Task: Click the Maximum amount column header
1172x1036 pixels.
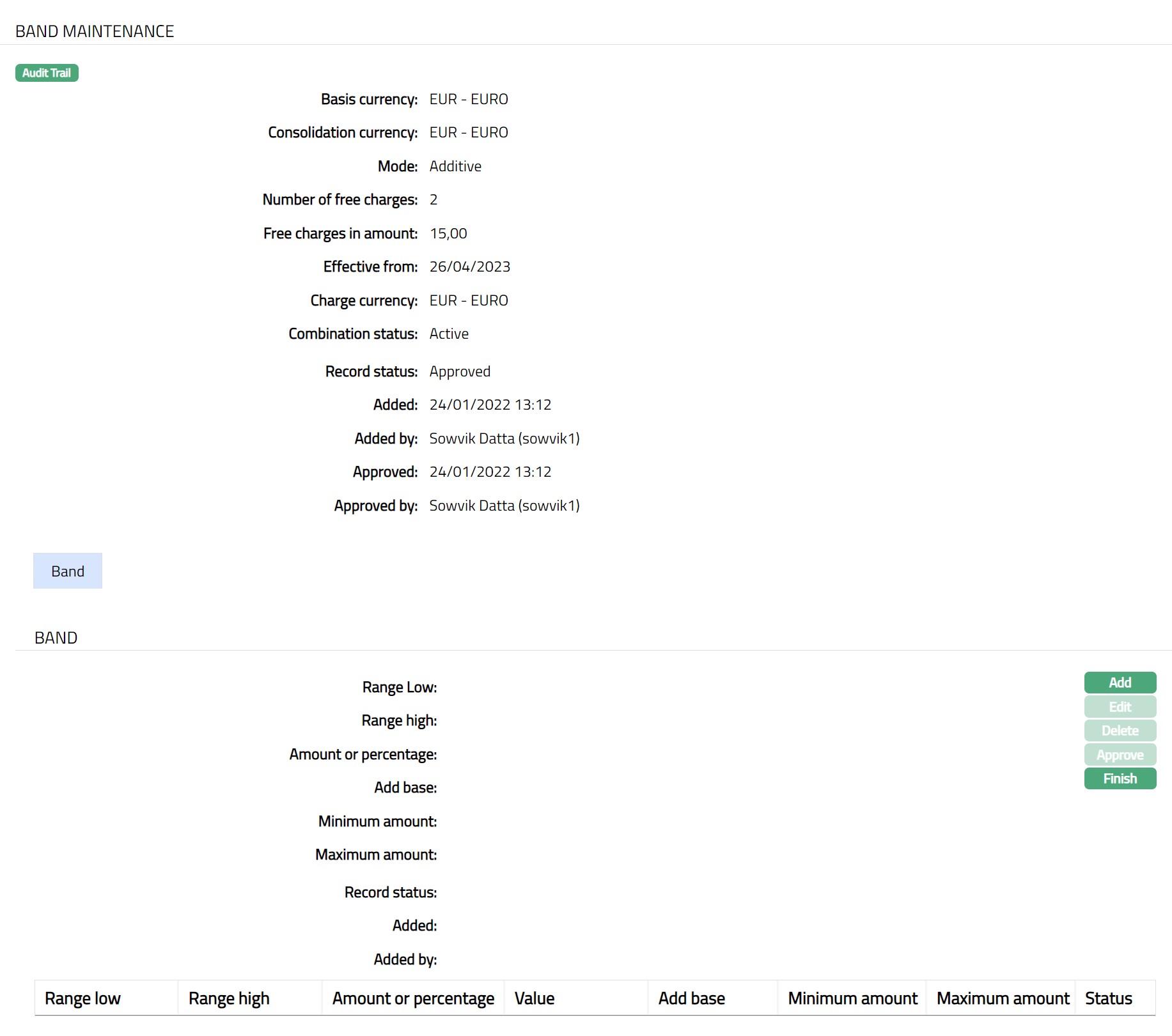Action: pos(1003,998)
